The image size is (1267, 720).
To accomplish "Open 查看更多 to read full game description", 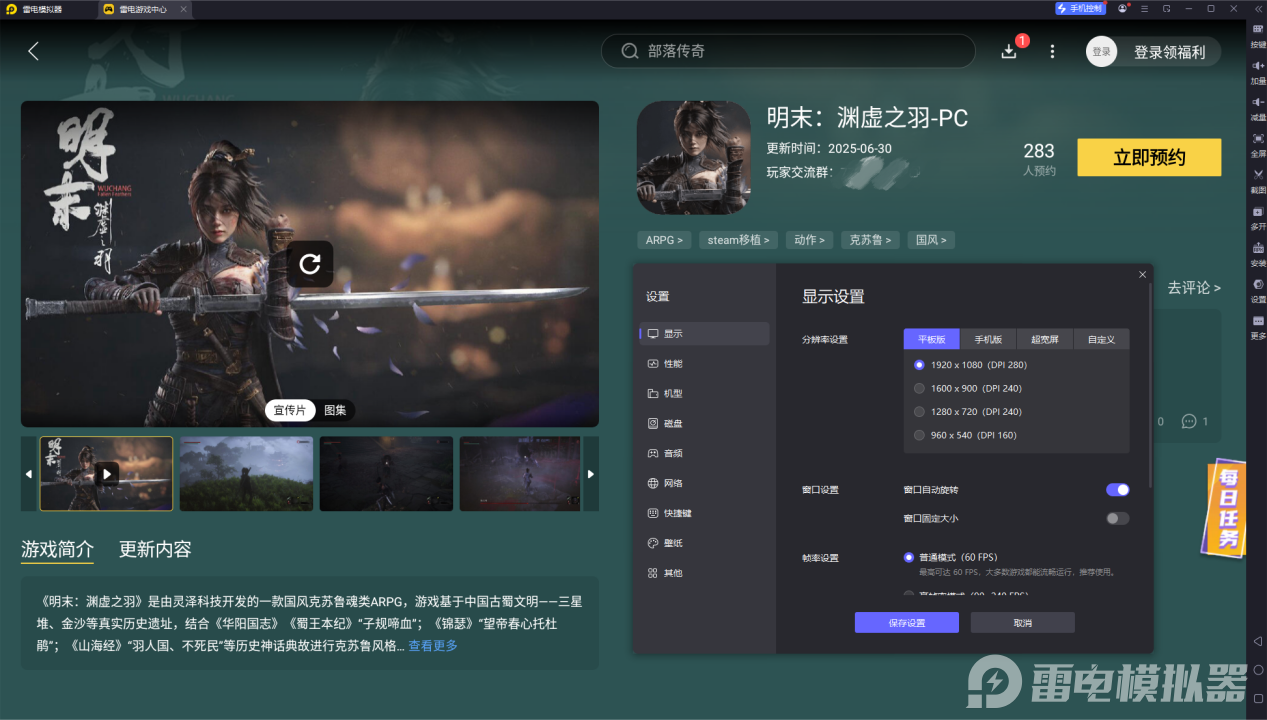I will [432, 645].
